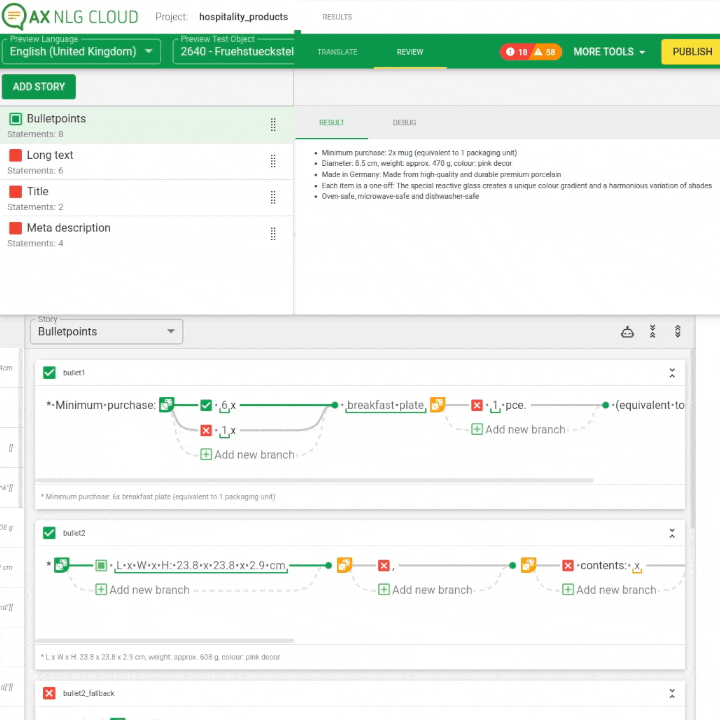Select the Meta description story row
720x720 pixels.
146,235
